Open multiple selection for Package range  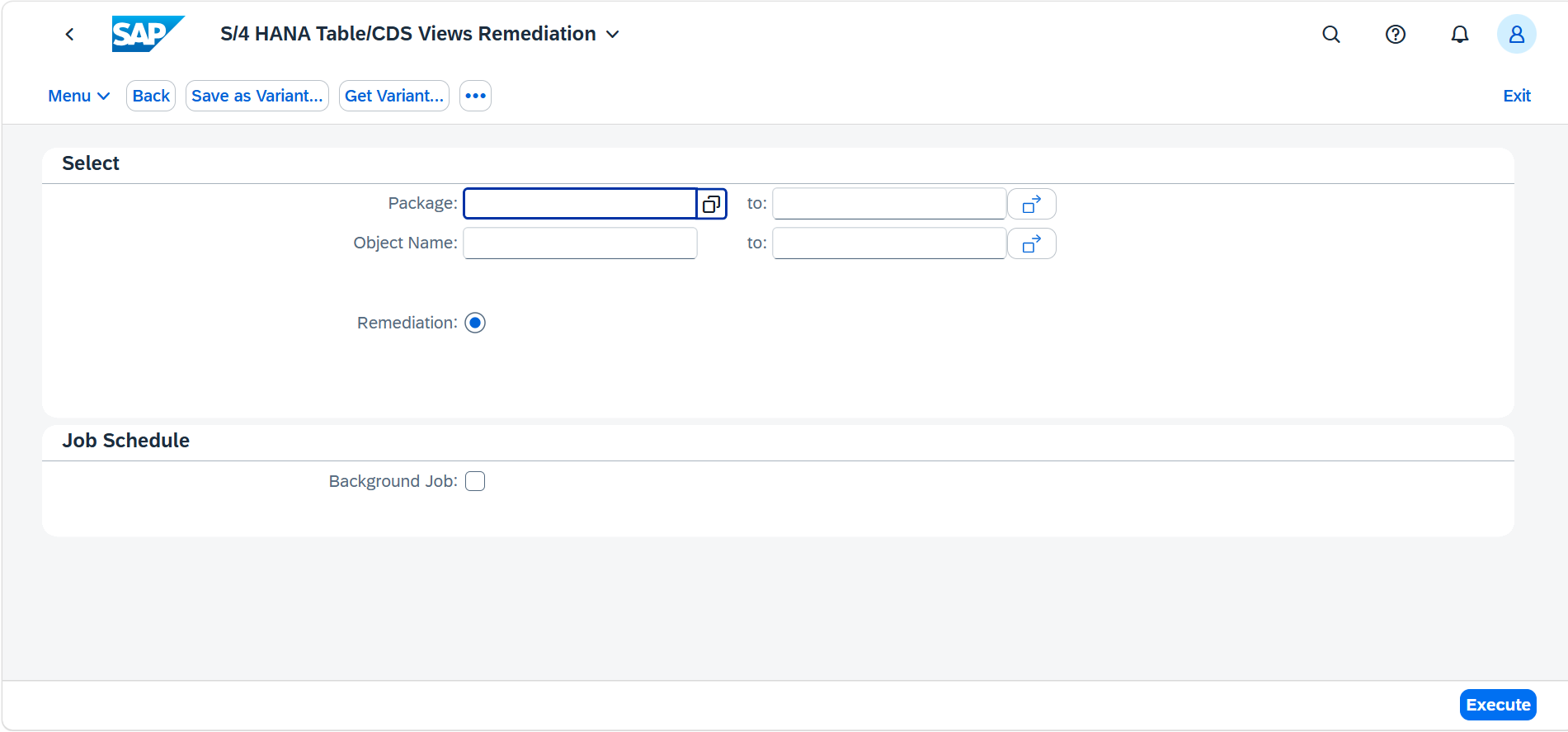(1032, 204)
